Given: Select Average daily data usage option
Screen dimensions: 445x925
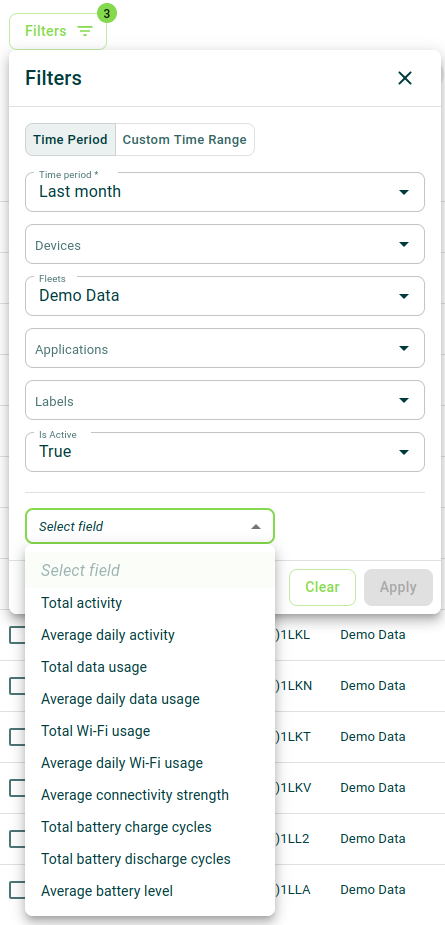Looking at the screenshot, I should pos(150,699).
